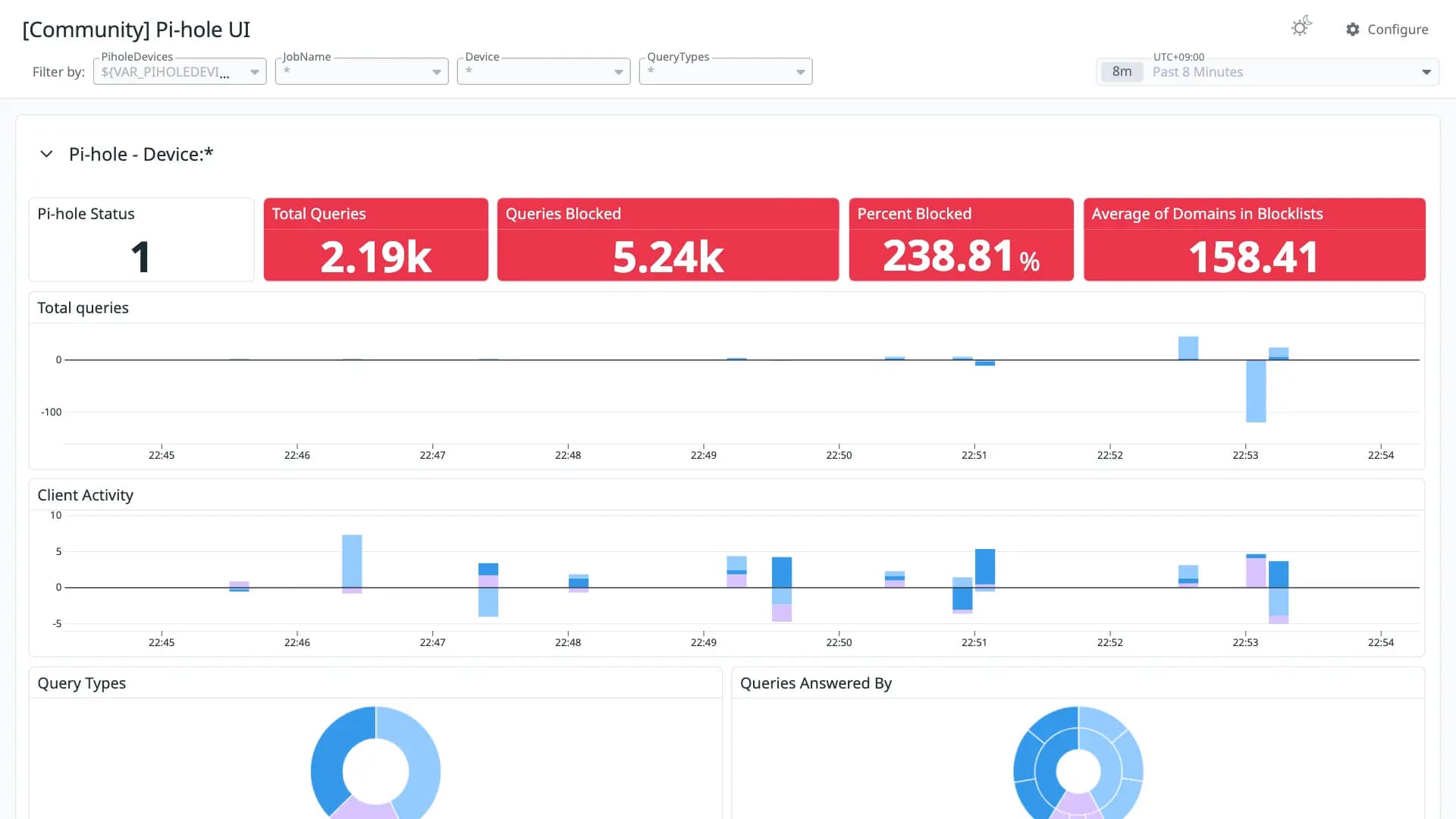Click the Configure gear icon
This screenshot has width=1456, height=819.
[x=1353, y=30]
